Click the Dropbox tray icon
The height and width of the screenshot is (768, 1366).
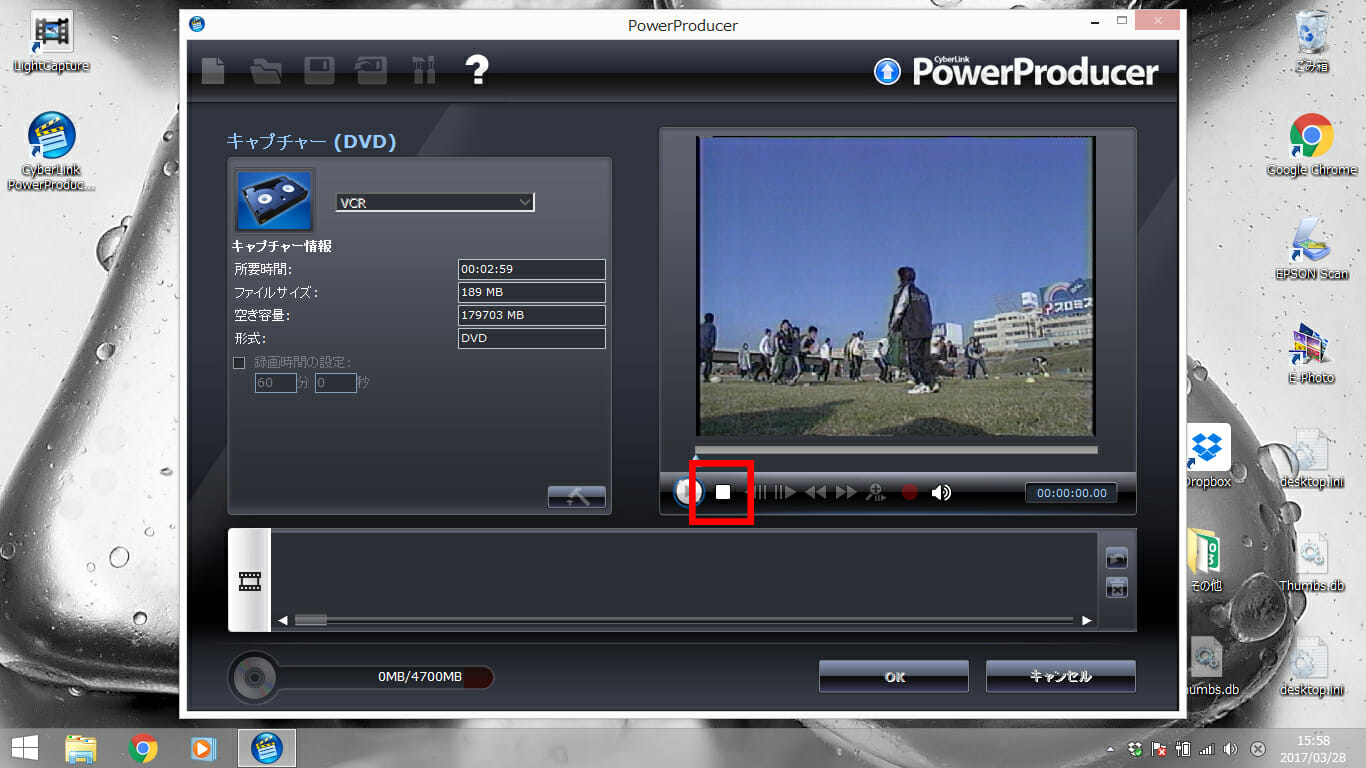[x=1135, y=749]
